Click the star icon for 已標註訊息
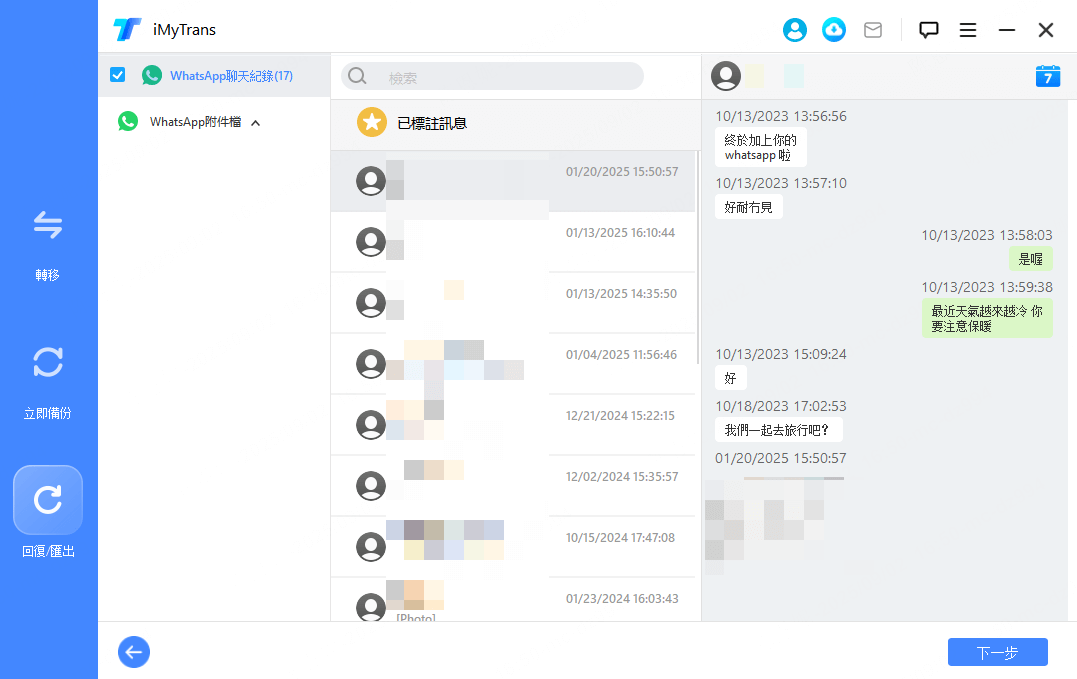Viewport: 1077px width, 679px height. coord(372,122)
